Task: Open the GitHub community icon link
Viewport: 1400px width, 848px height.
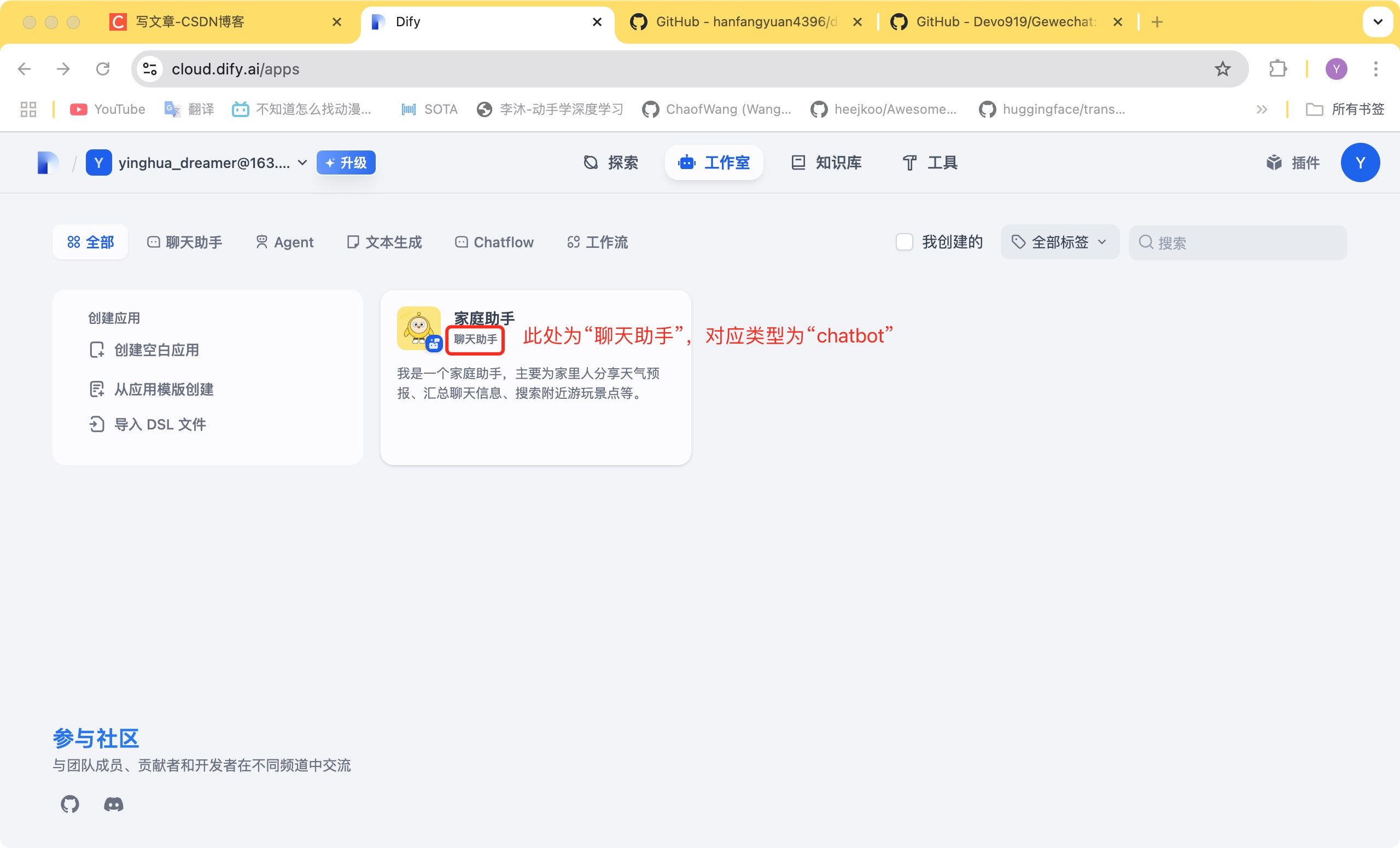Action: 69,804
